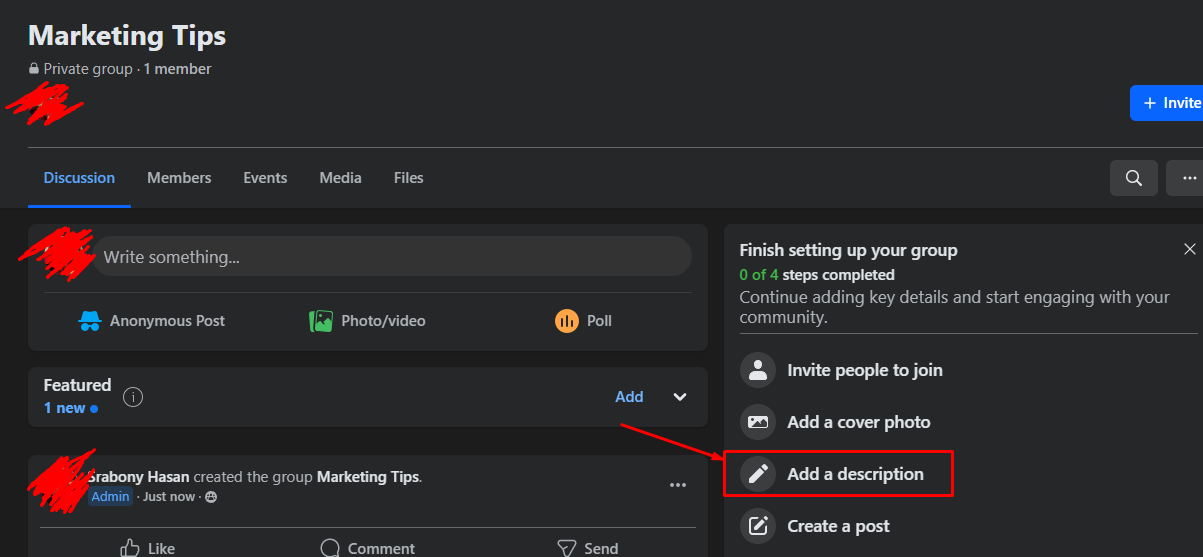
Task: Open the Events tab
Action: (265, 178)
